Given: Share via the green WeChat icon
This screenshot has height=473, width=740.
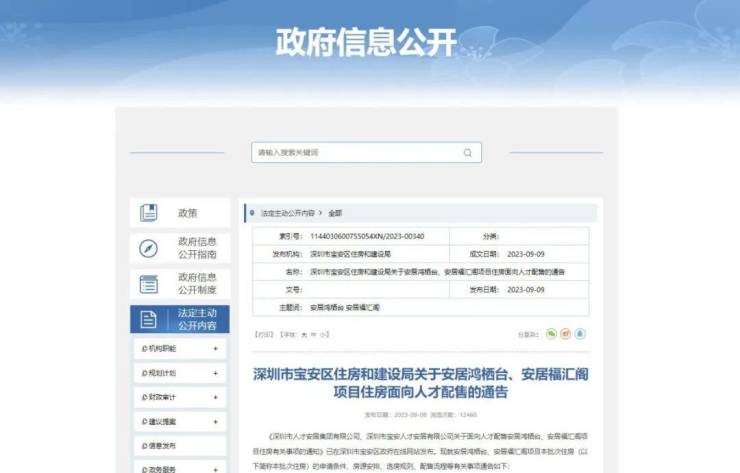Looking at the screenshot, I should tap(551, 334).
